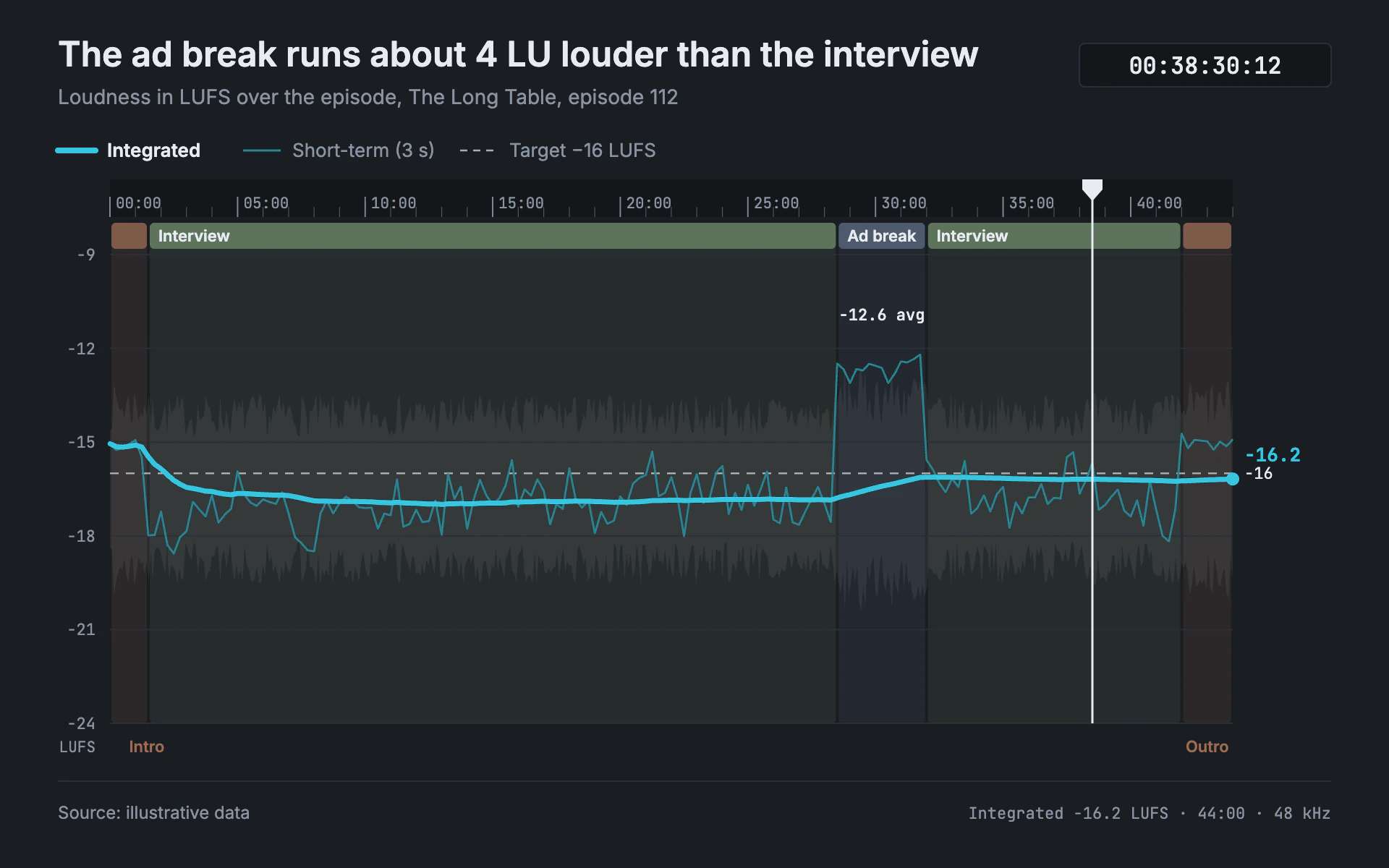This screenshot has height=868, width=1389.
Task: Click the -15 y-axis tick label
Action: coord(82,442)
